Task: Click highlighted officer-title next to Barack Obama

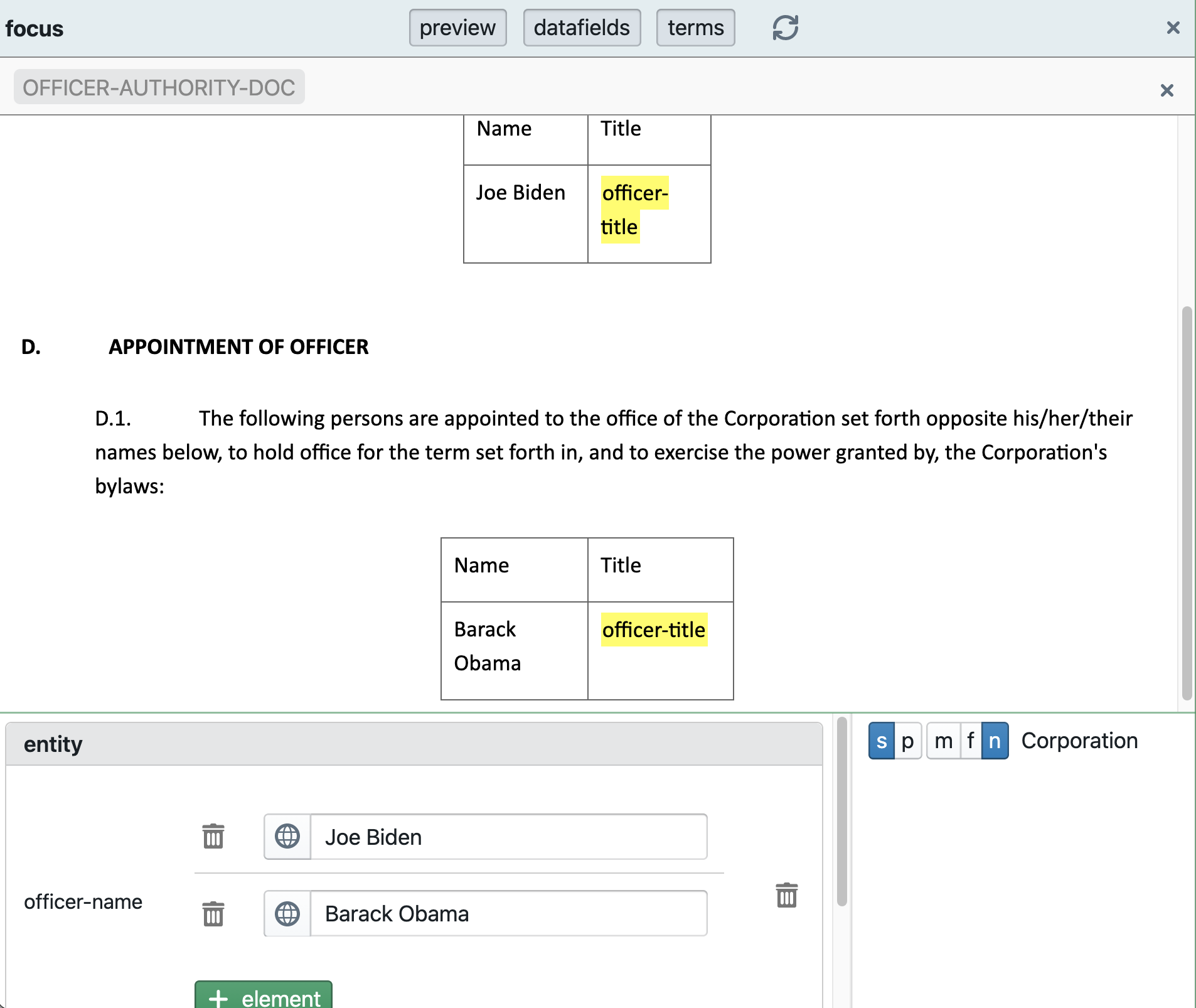Action: tap(654, 630)
